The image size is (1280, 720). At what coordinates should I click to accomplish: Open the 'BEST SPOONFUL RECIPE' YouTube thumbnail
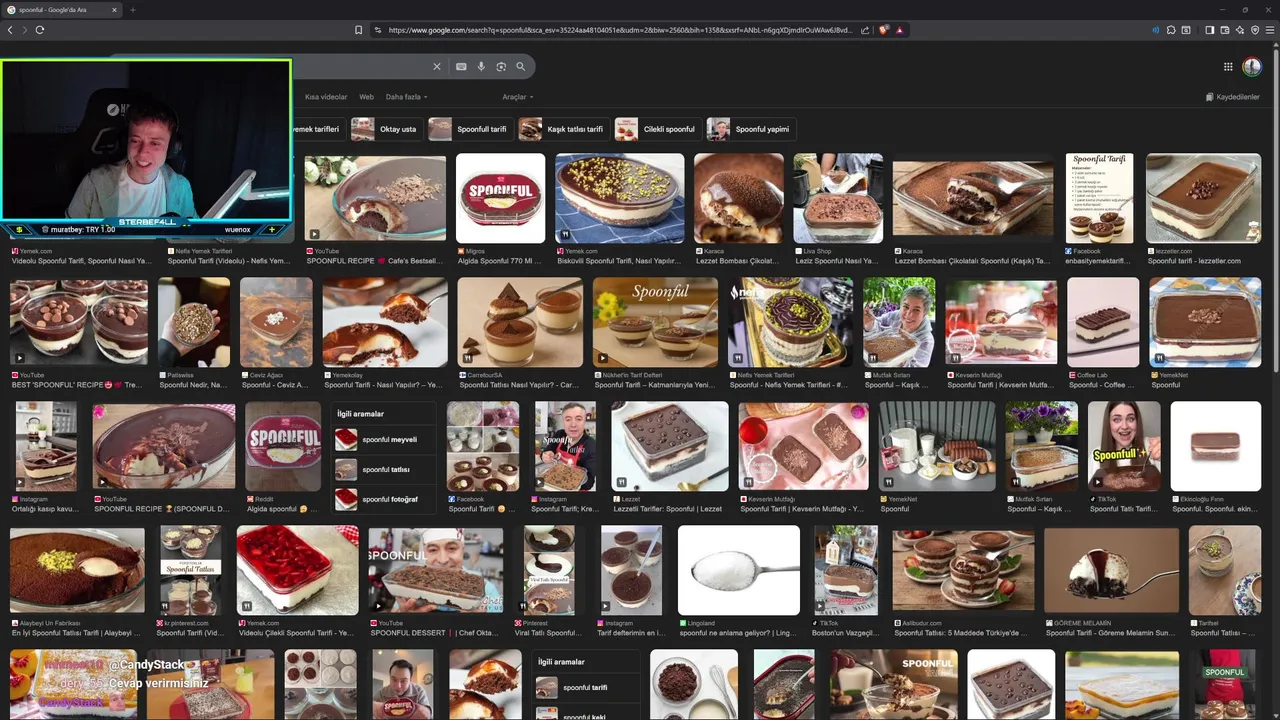[x=79, y=322]
